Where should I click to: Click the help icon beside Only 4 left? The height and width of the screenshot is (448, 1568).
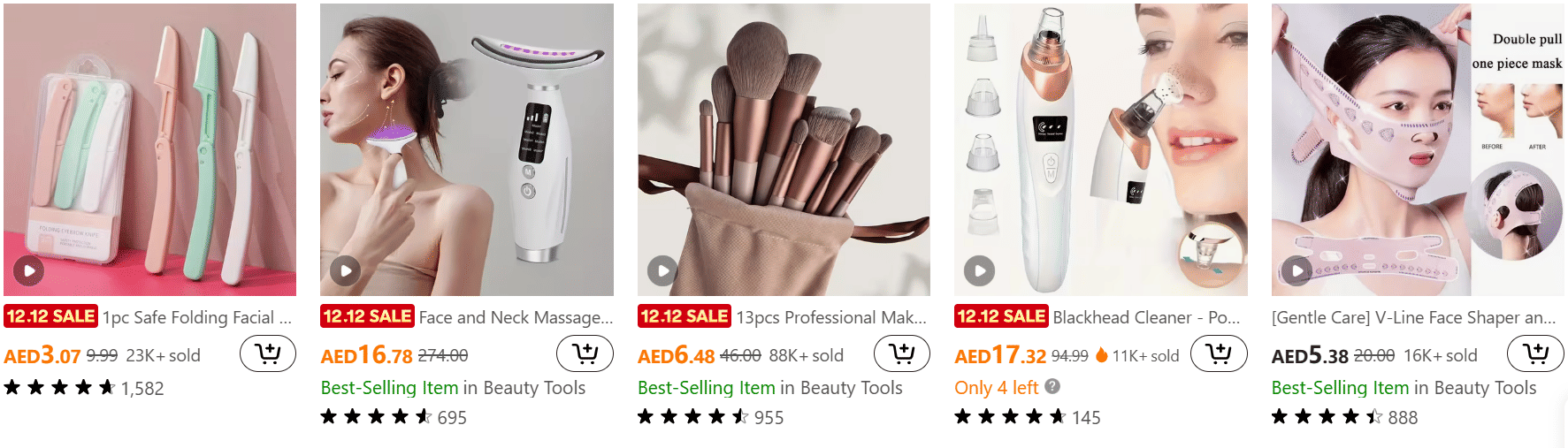point(1052,386)
